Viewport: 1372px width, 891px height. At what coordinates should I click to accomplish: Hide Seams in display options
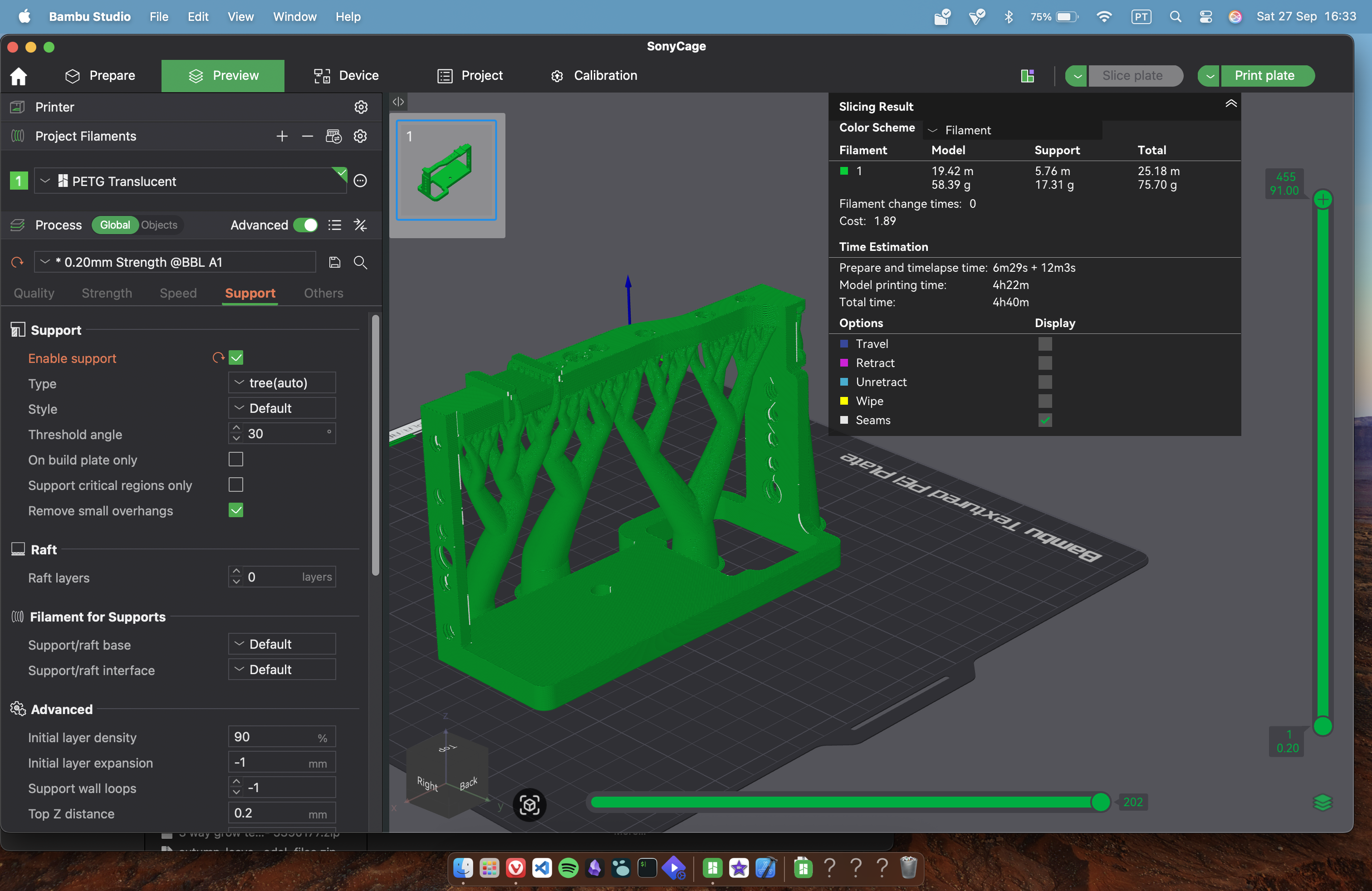[x=1044, y=420]
